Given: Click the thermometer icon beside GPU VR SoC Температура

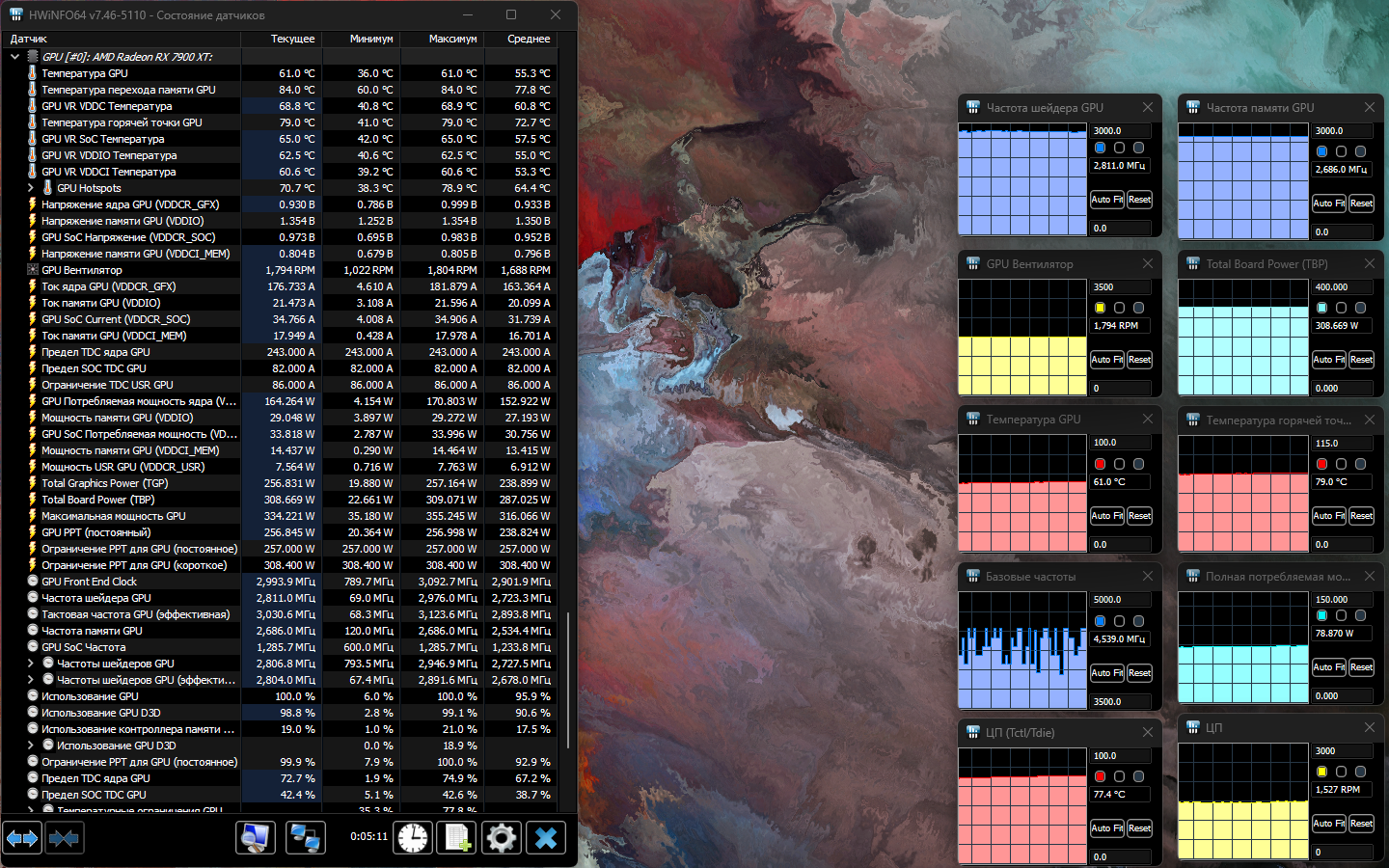Looking at the screenshot, I should coord(33,139).
